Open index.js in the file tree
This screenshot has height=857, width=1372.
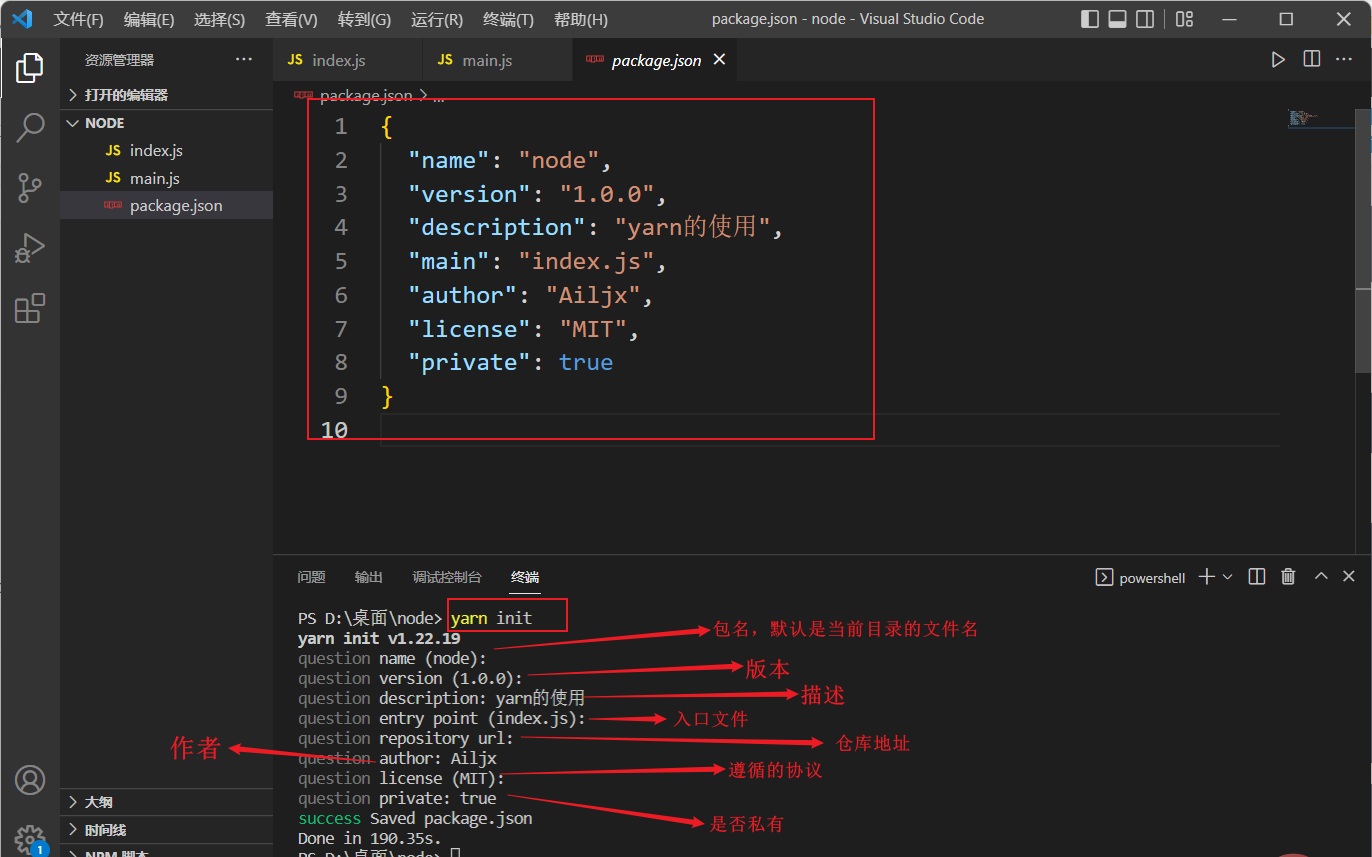166,150
